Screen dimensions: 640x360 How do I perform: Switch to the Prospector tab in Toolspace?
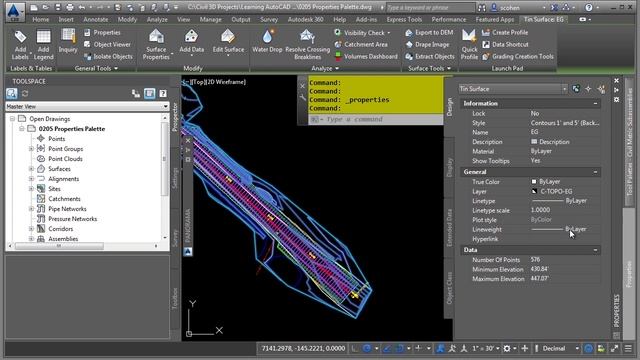175,117
